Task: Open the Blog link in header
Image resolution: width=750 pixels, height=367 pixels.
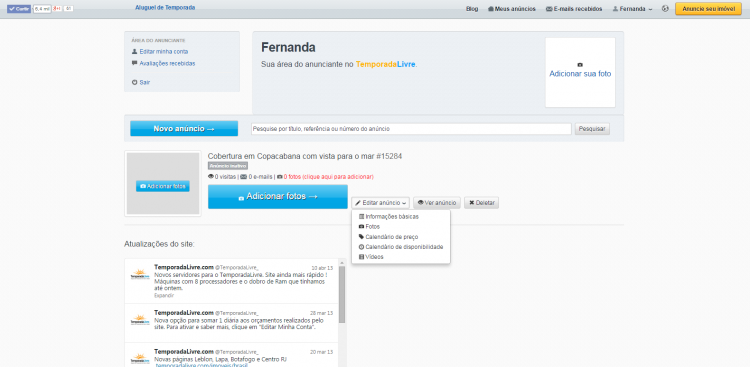Action: (x=472, y=9)
